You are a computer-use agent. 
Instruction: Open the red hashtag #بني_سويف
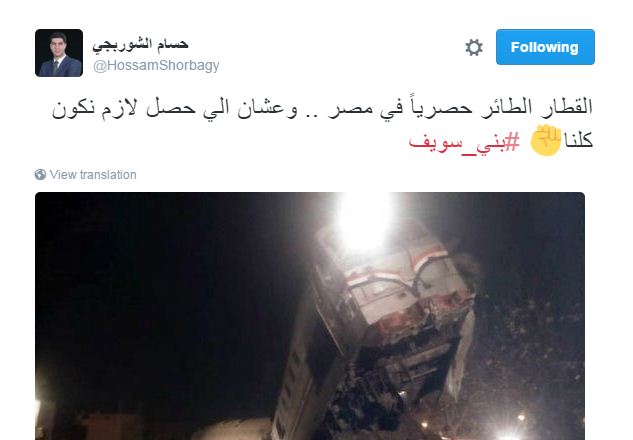(464, 142)
